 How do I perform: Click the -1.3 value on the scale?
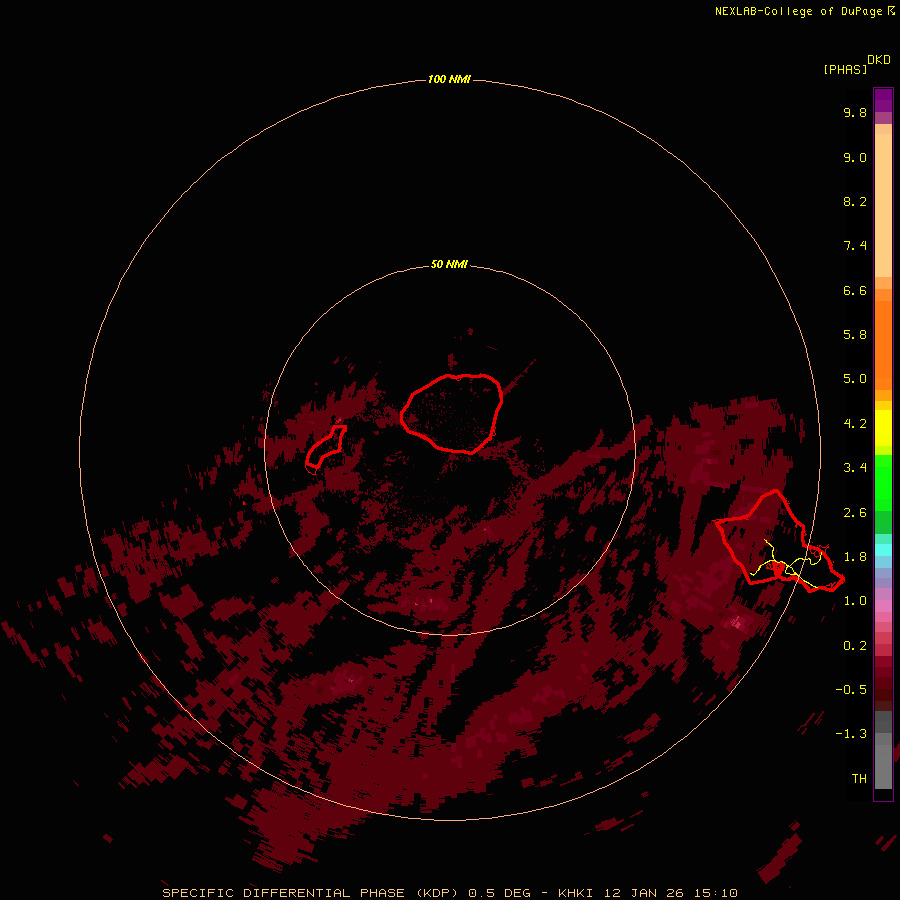click(x=851, y=734)
